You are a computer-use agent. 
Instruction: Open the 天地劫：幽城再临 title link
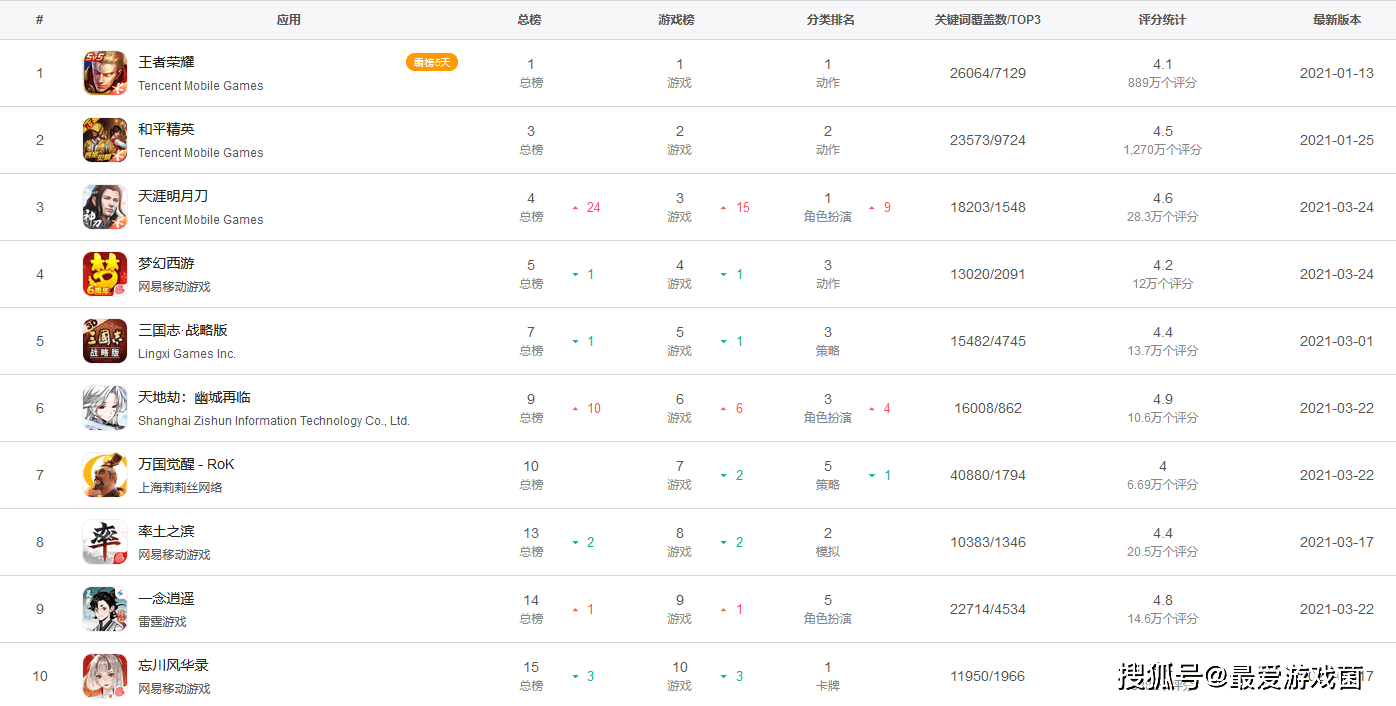click(194, 398)
